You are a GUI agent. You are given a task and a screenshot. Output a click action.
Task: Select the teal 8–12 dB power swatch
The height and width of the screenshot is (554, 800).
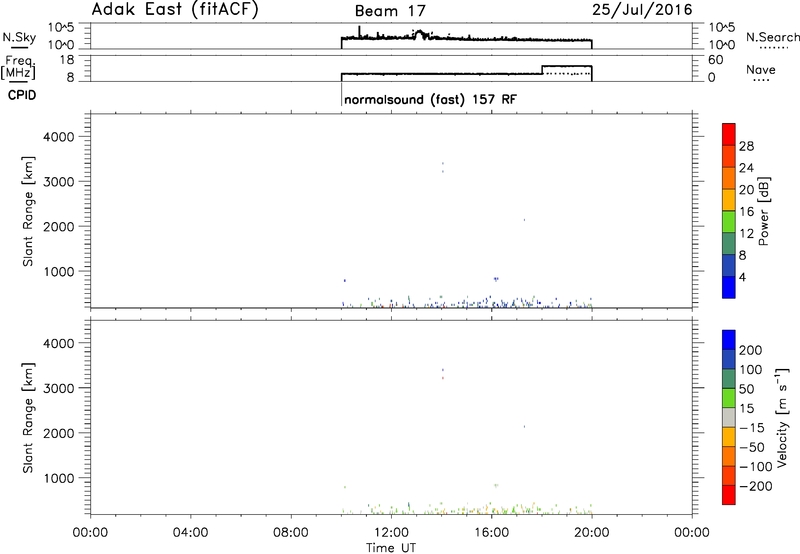729,244
